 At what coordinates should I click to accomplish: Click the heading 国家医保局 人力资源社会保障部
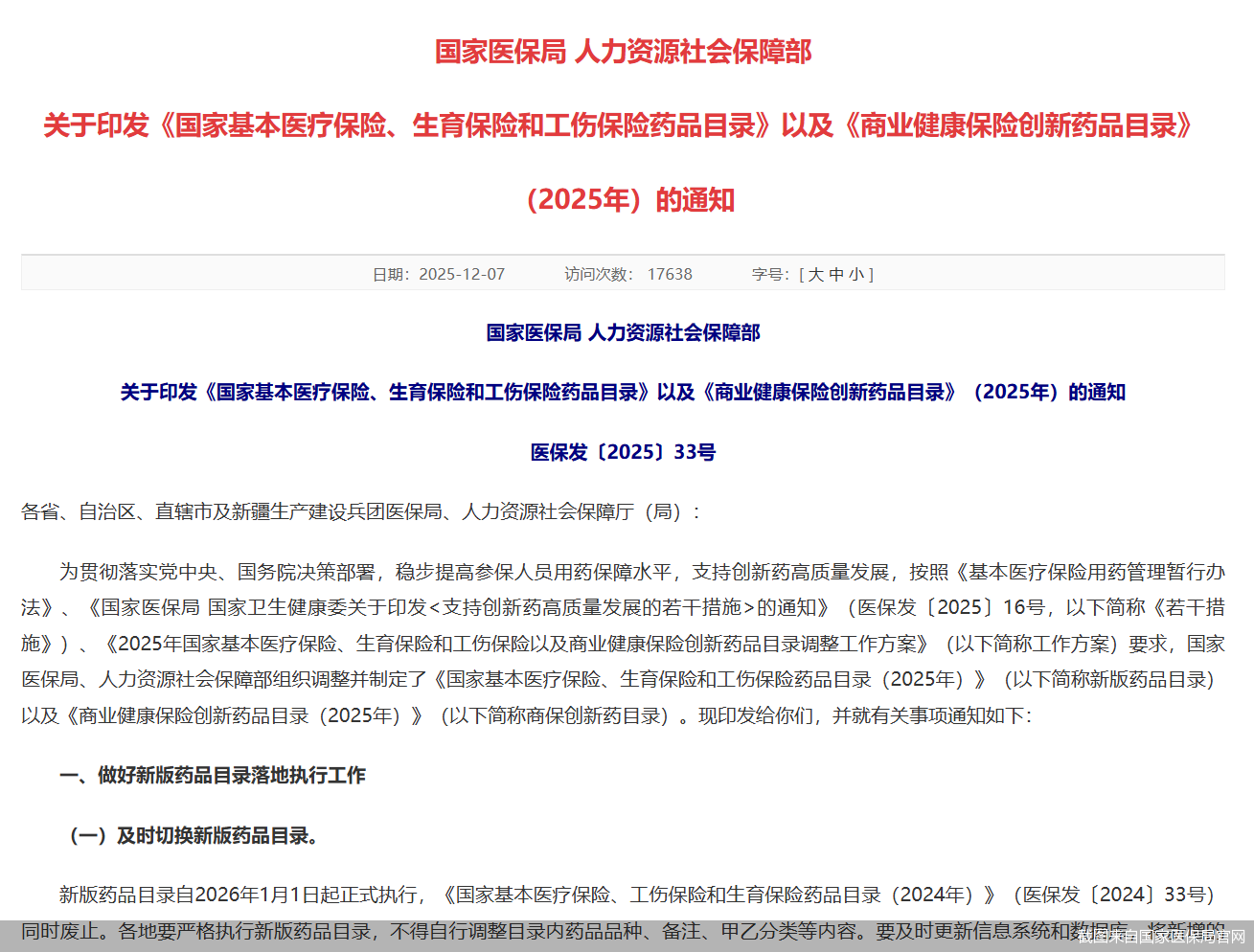click(623, 53)
